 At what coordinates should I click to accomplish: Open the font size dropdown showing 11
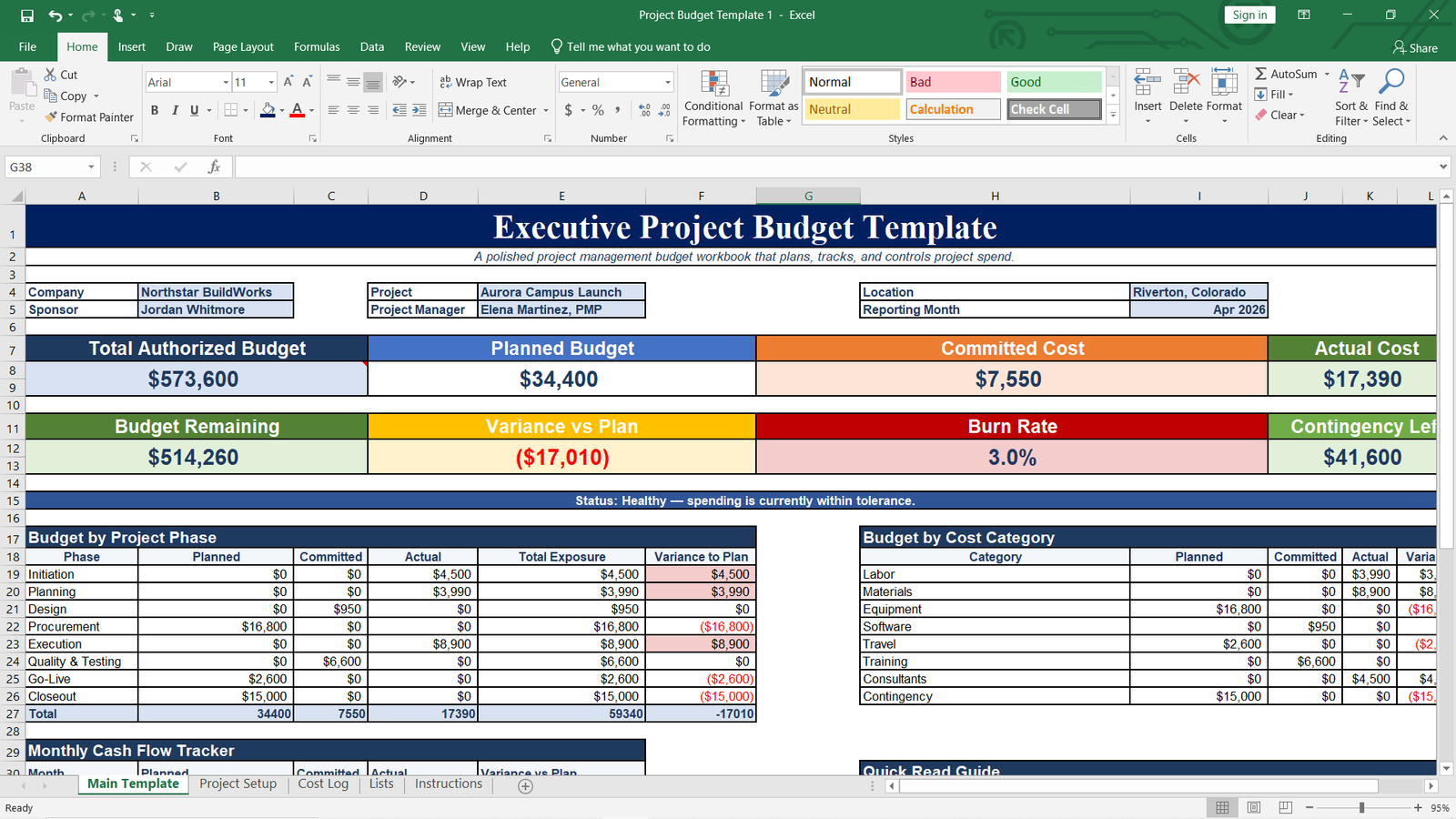271,83
